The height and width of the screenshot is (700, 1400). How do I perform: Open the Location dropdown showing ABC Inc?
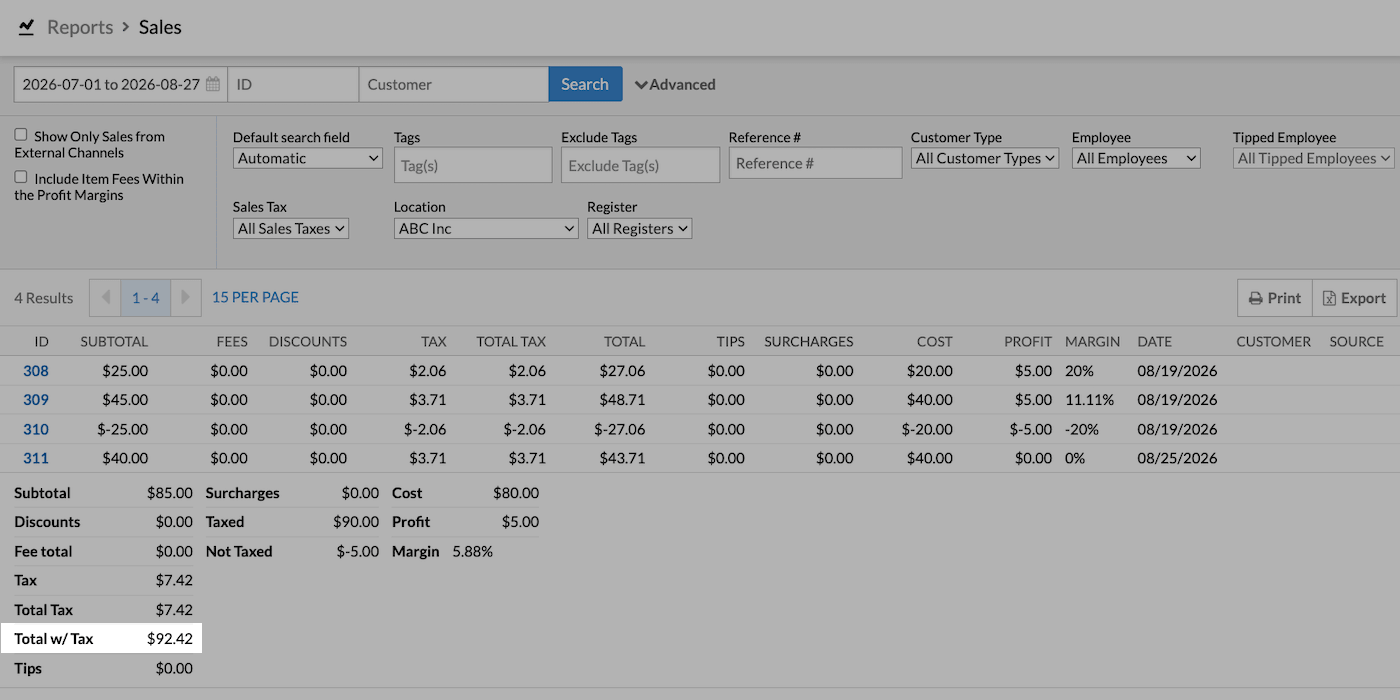[486, 228]
